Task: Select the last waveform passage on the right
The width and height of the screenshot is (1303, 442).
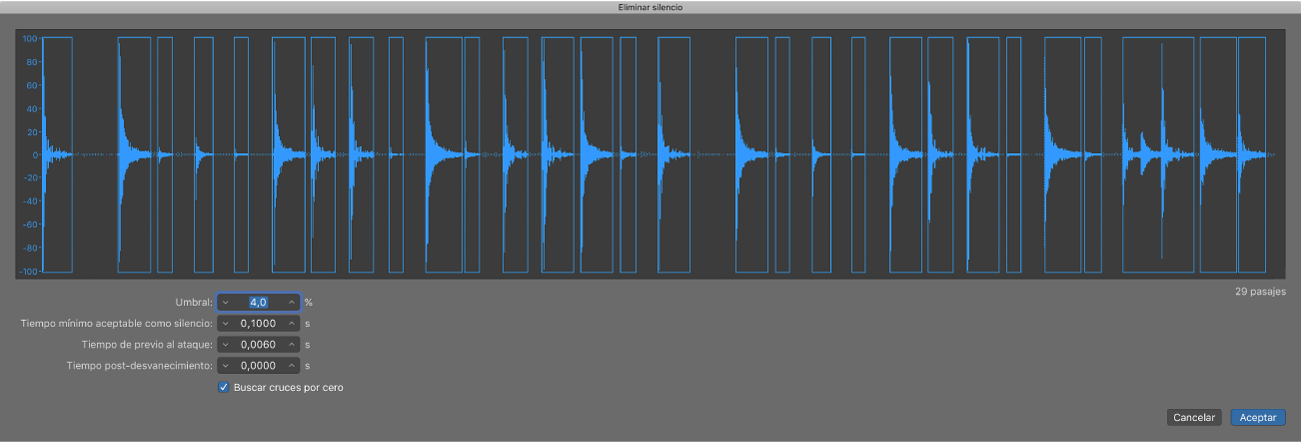Action: 1251,155
